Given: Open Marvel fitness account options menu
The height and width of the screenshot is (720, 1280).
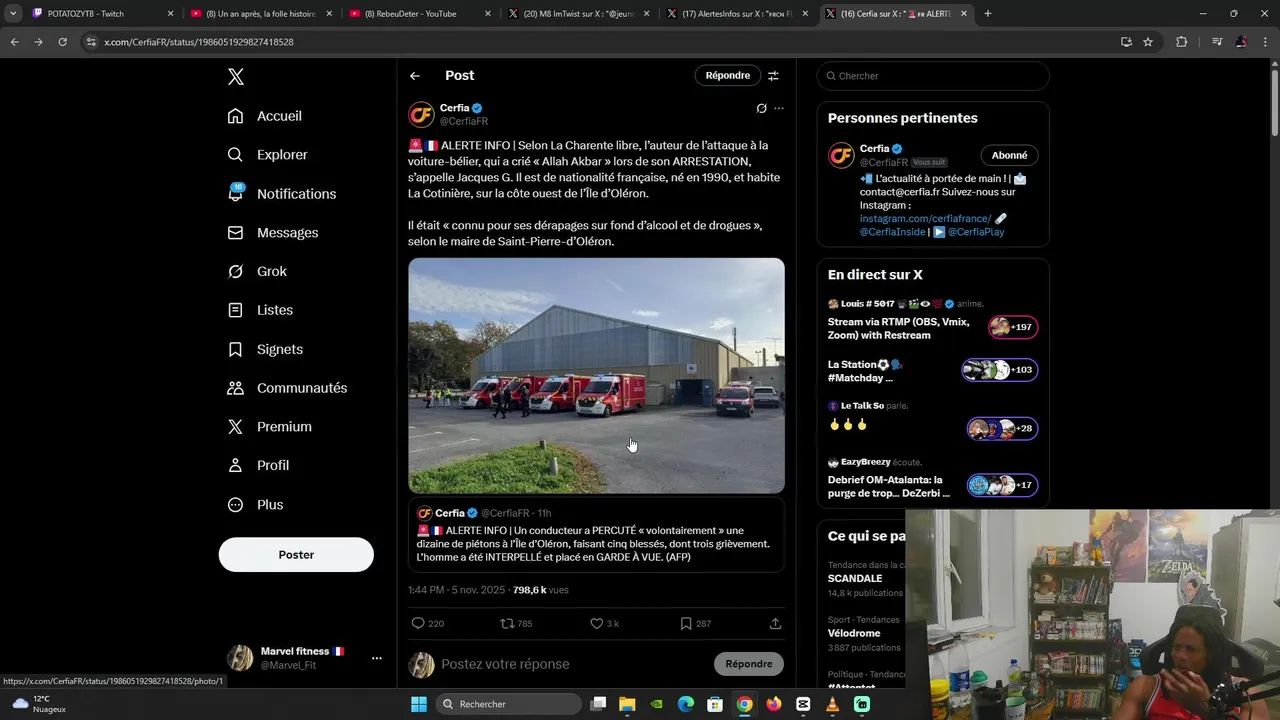Looking at the screenshot, I should pyautogui.click(x=377, y=658).
